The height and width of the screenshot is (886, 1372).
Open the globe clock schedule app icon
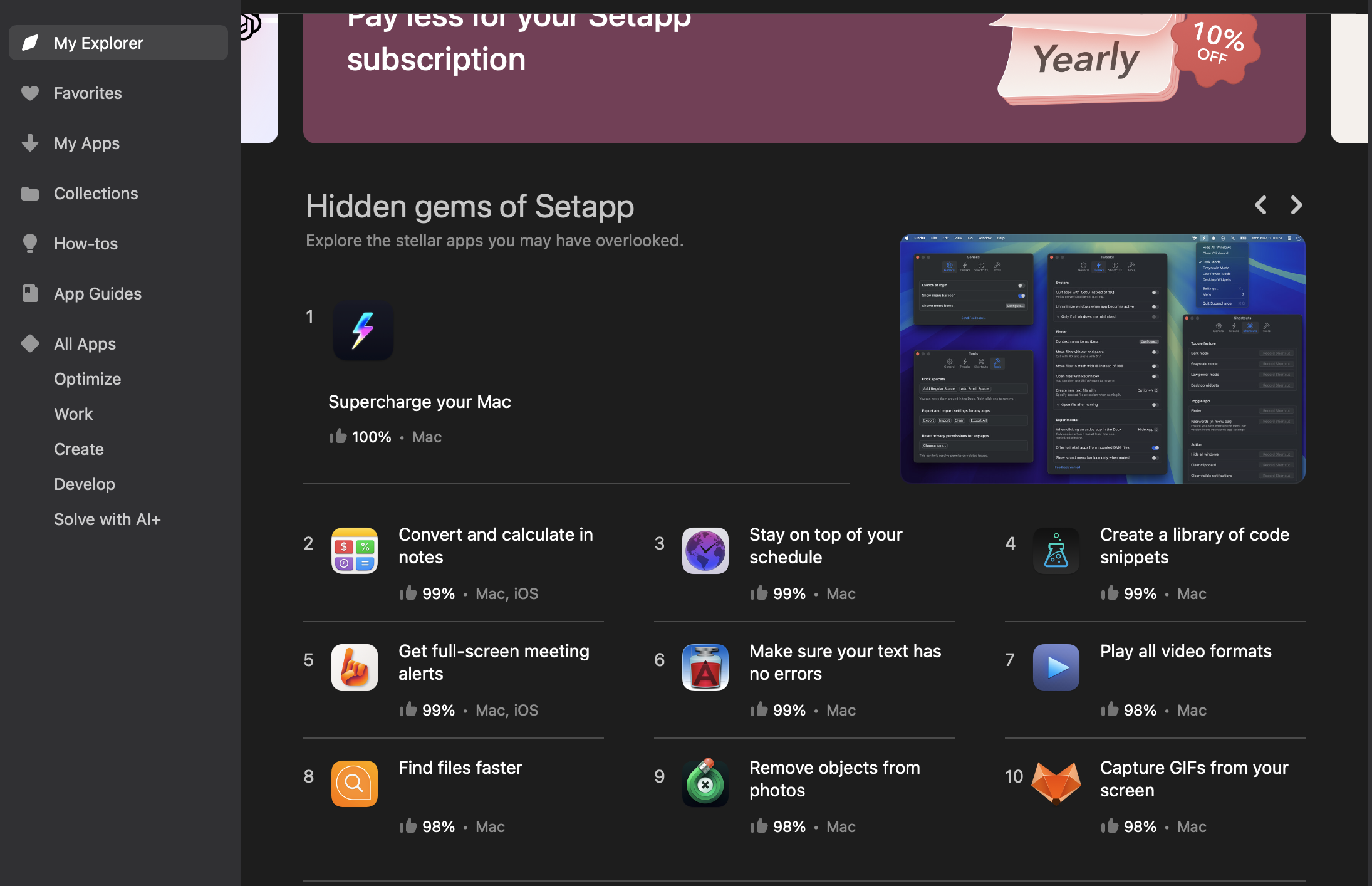point(705,551)
